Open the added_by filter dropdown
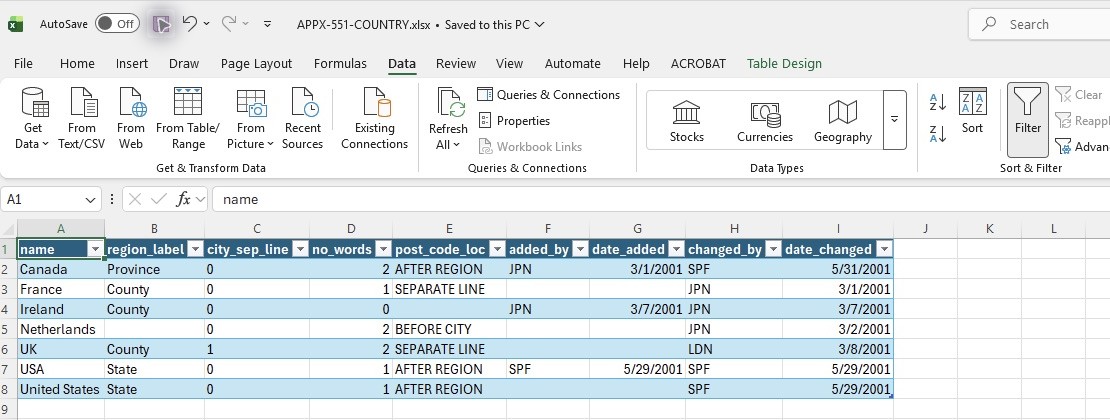Image resolution: width=1110 pixels, height=420 pixels. pyautogui.click(x=580, y=249)
